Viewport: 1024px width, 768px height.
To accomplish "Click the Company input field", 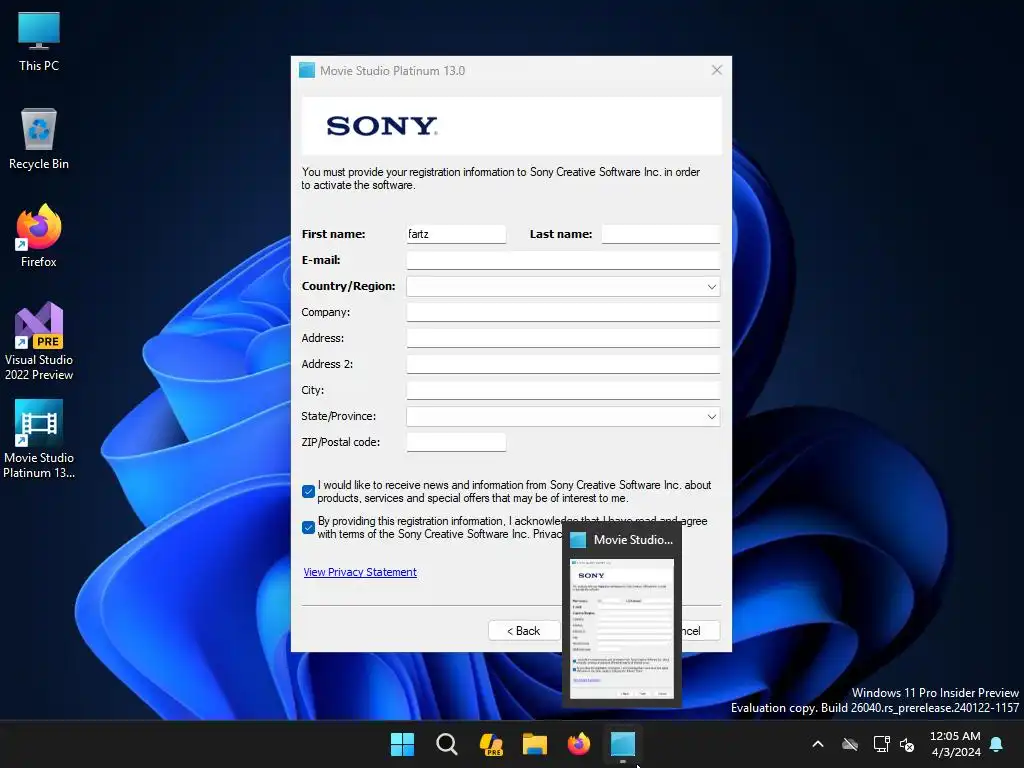I will click(x=563, y=312).
